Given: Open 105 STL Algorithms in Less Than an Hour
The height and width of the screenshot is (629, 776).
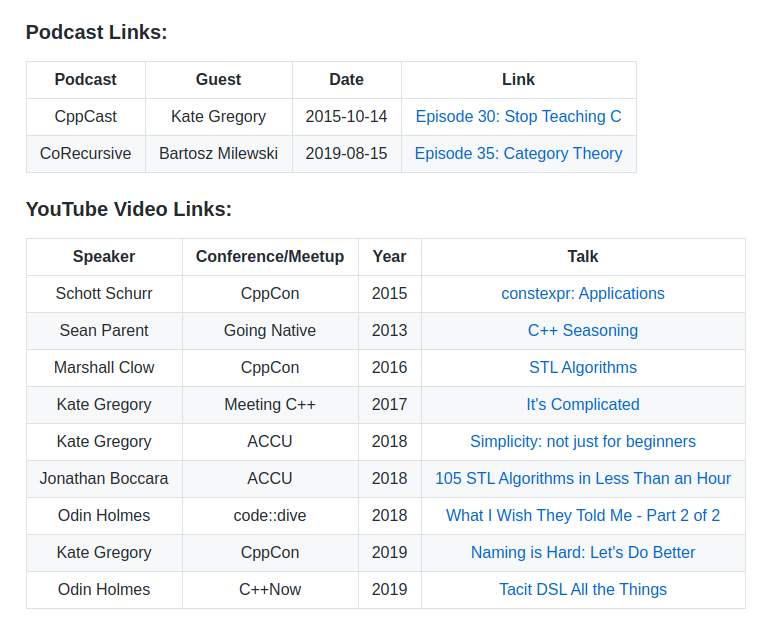Looking at the screenshot, I should pos(582,479).
